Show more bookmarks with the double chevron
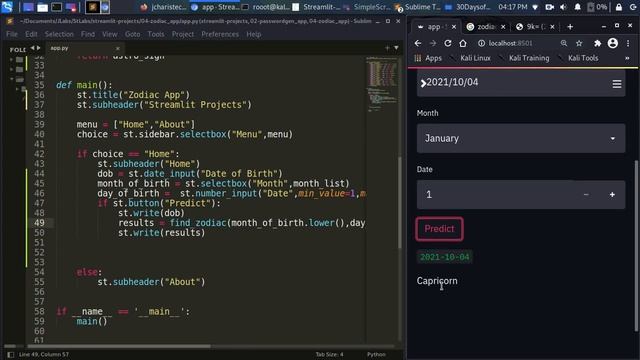Image resolution: width=640 pixels, height=360 pixels. click(x=627, y=58)
